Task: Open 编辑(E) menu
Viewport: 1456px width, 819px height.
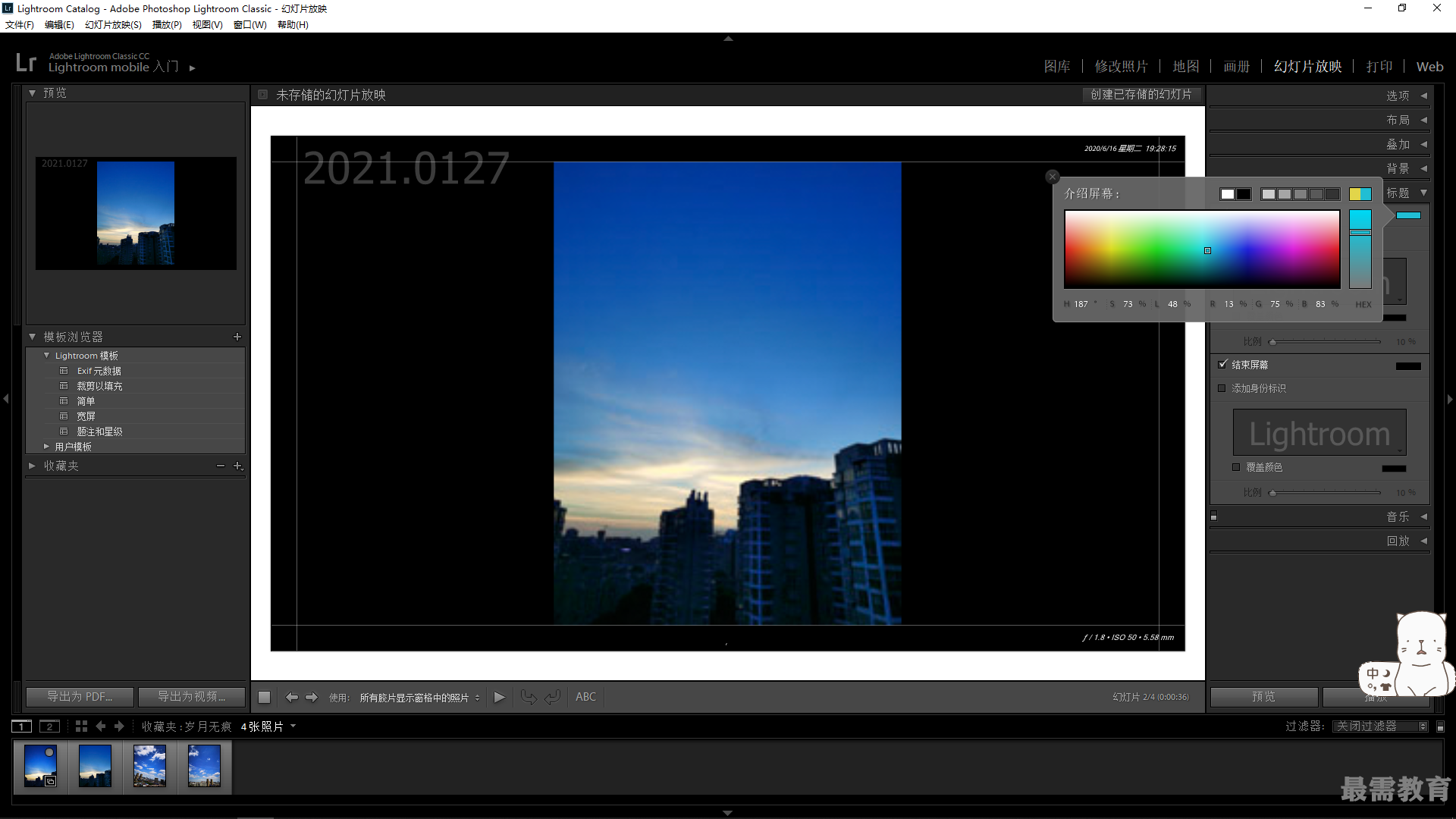Action: (x=59, y=25)
